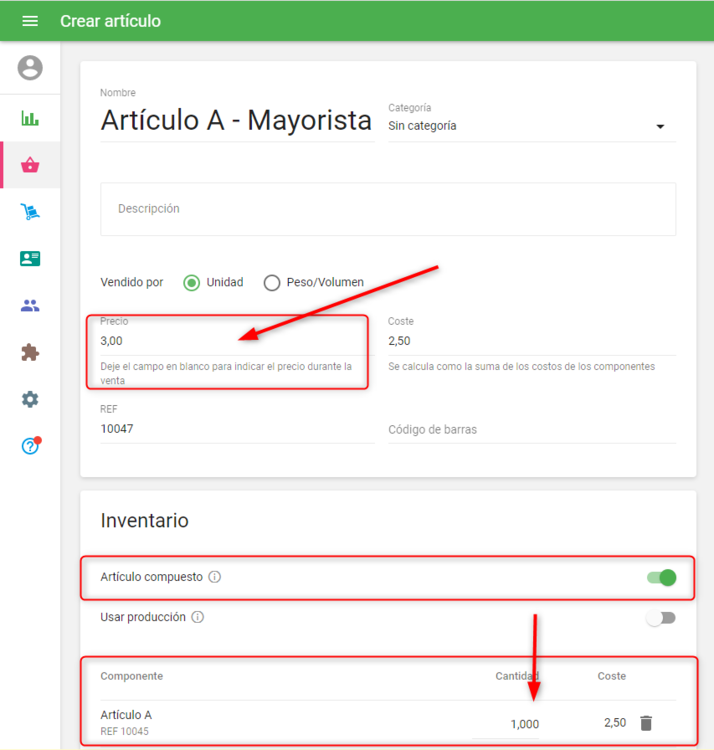Edit the component Cantidad field
The height and width of the screenshot is (750, 714).
[507, 724]
